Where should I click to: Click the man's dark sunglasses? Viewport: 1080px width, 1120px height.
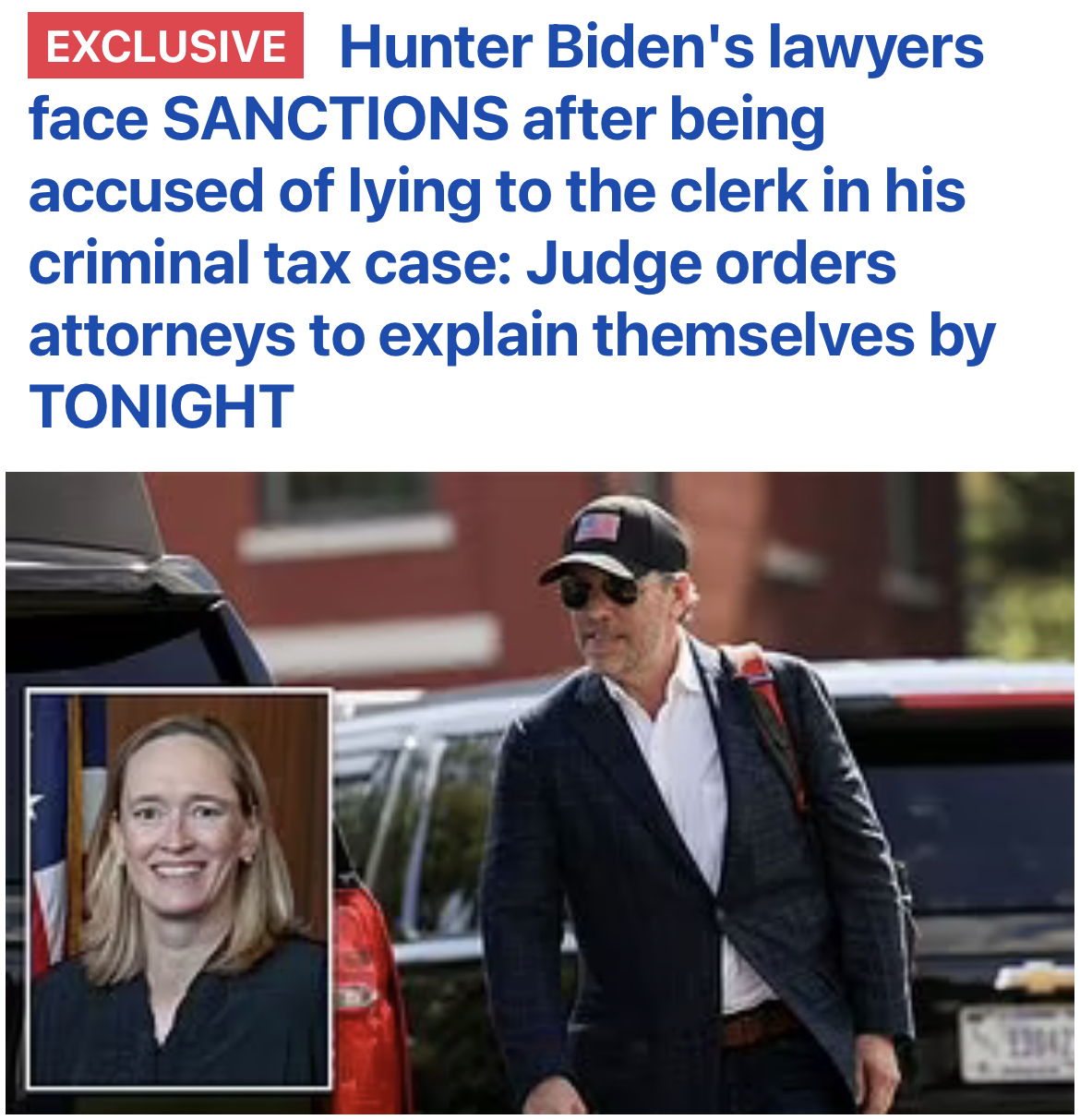600,590
